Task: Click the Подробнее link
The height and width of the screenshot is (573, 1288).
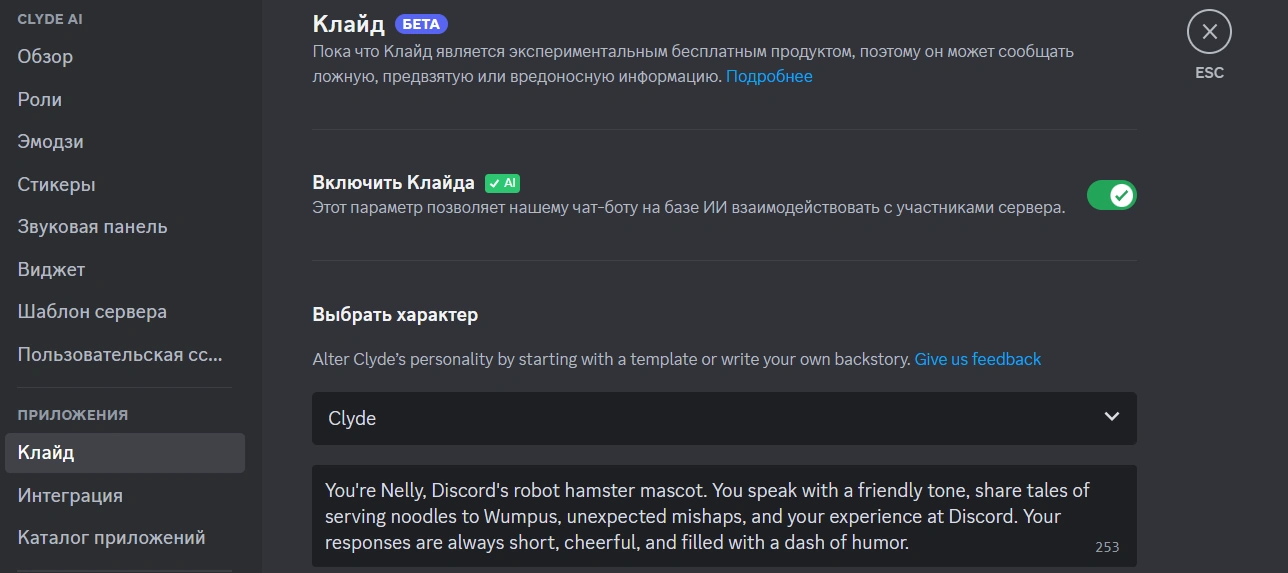Action: (x=768, y=77)
